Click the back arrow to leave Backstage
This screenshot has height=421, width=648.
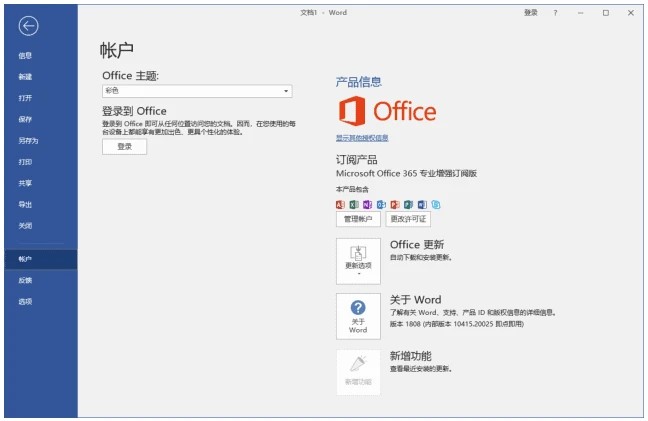(28, 26)
